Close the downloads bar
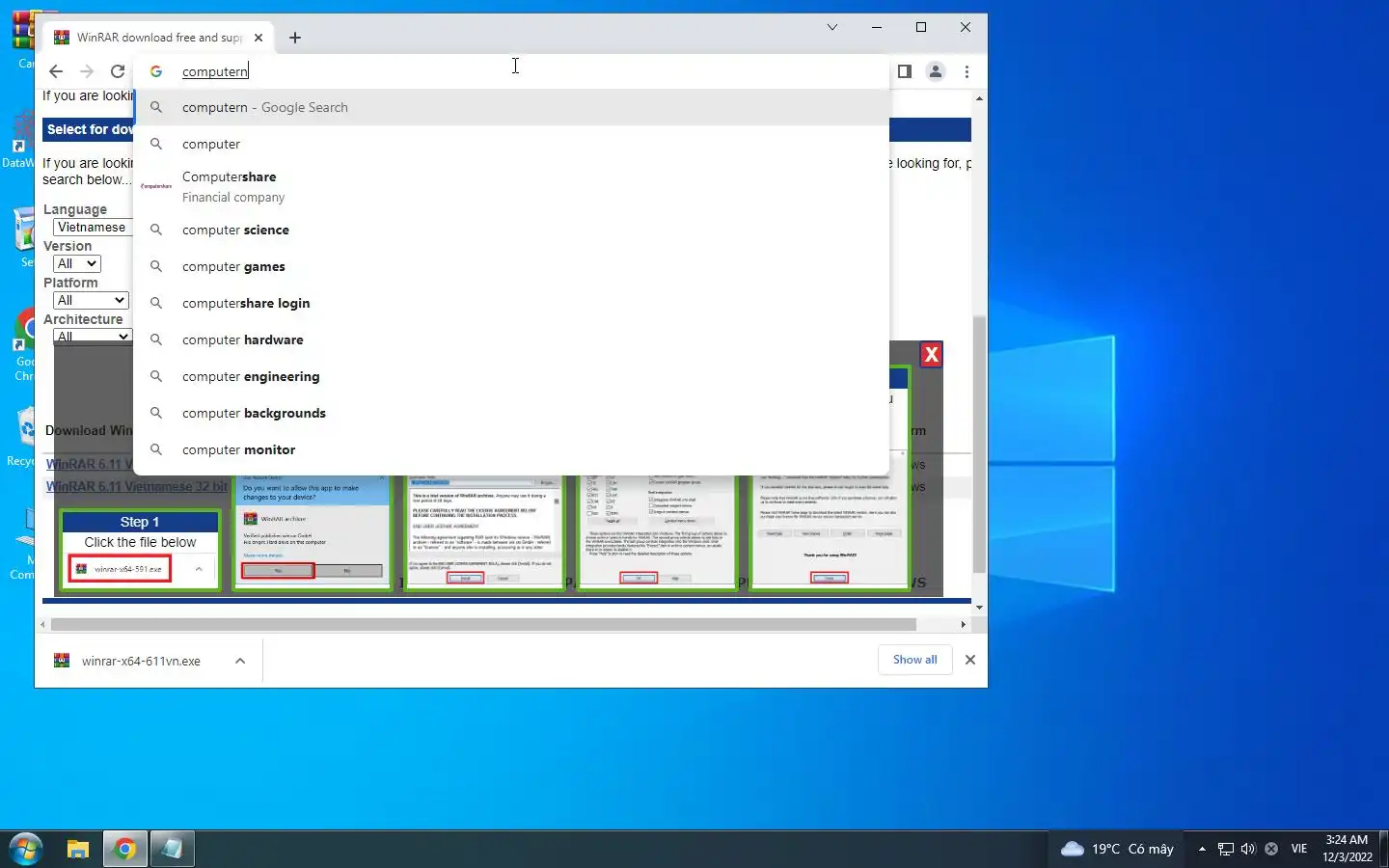This screenshot has height=868, width=1389. click(x=970, y=660)
